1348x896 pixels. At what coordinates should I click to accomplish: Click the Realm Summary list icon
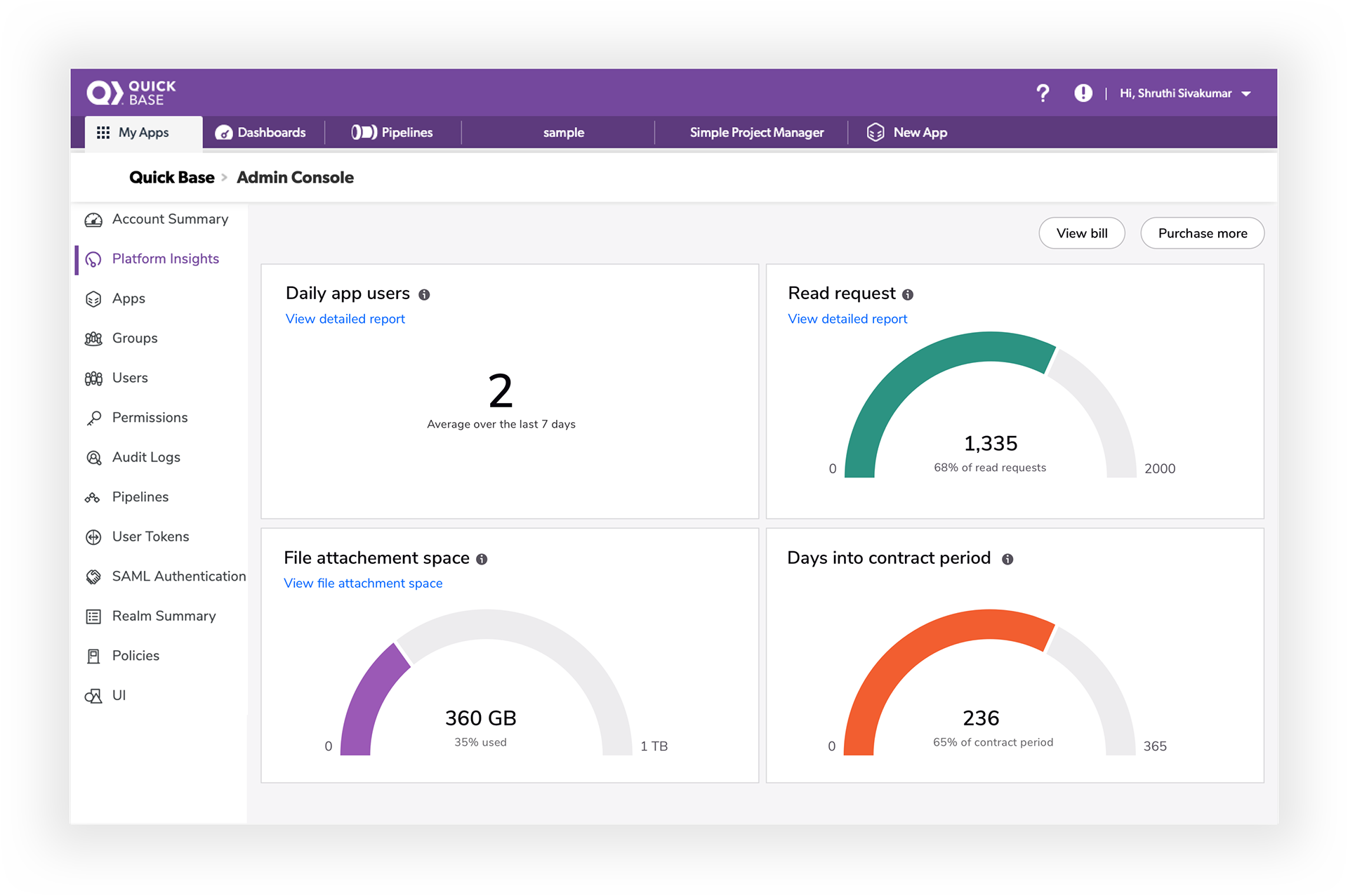(93, 617)
